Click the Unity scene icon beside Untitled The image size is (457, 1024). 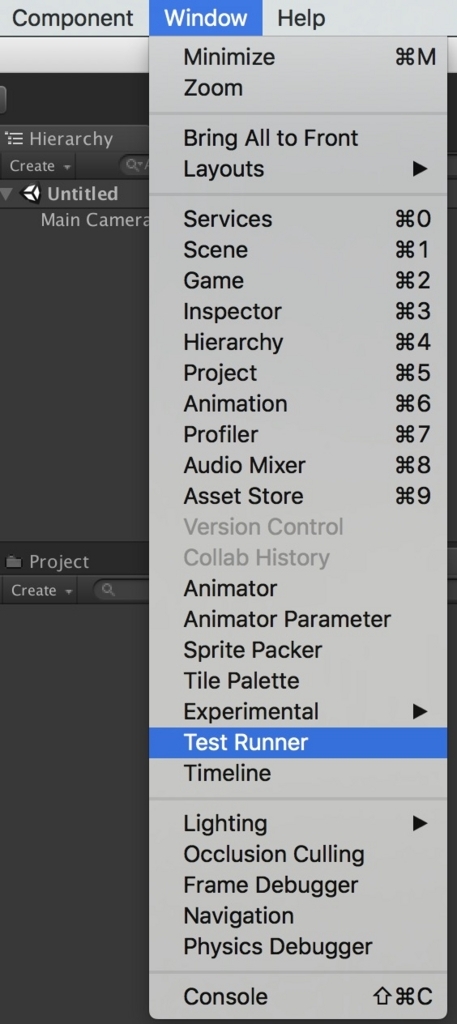31,193
